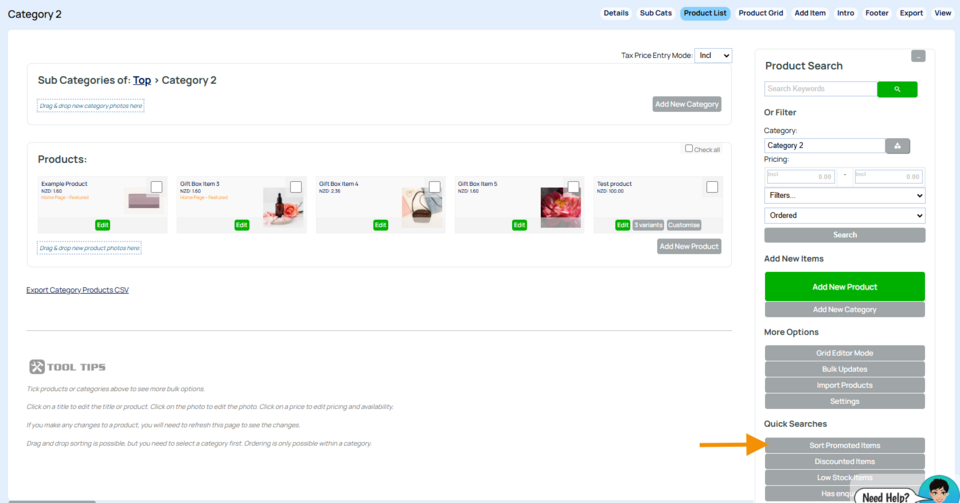Open 3 variants of Test product
This screenshot has width=960, height=503.
click(648, 225)
